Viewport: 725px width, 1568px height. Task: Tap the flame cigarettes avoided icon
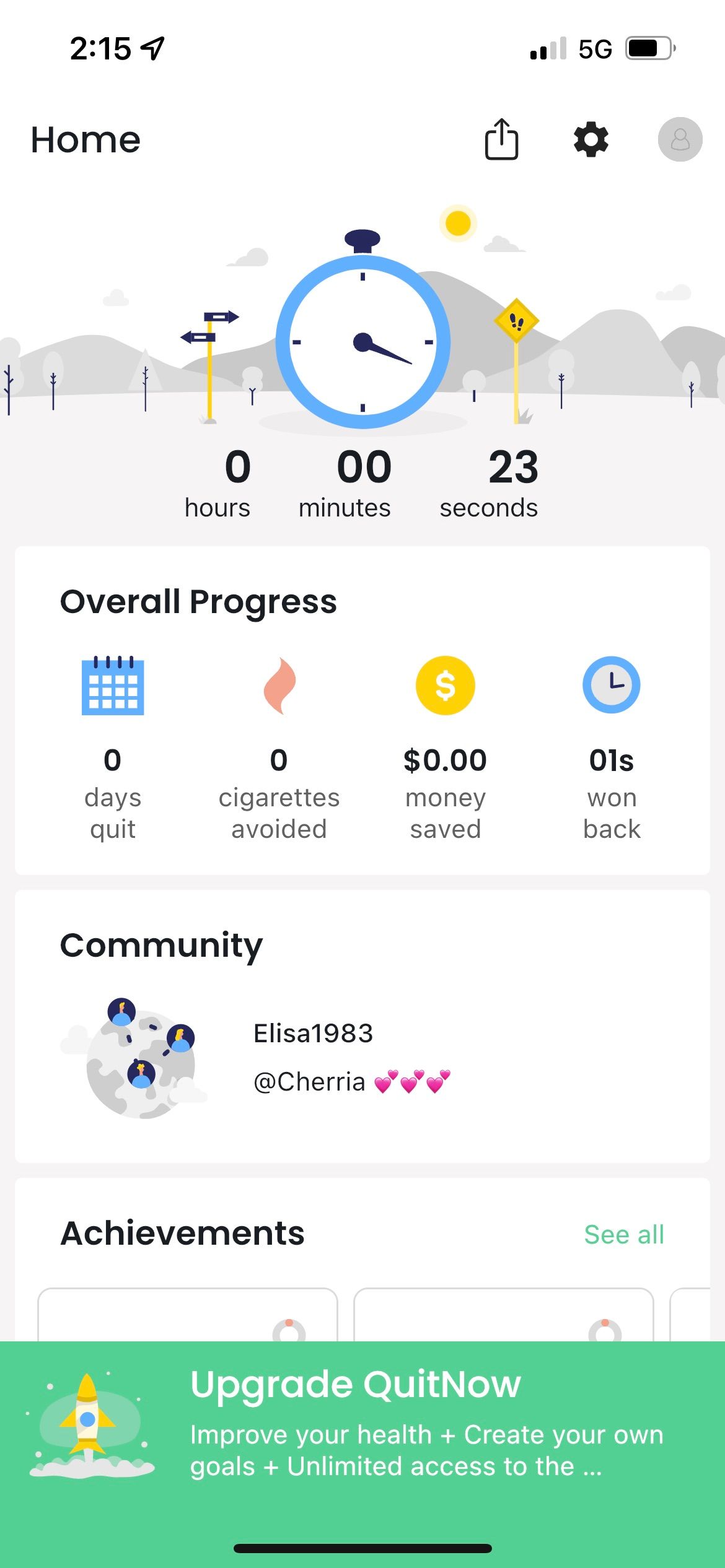coord(279,686)
